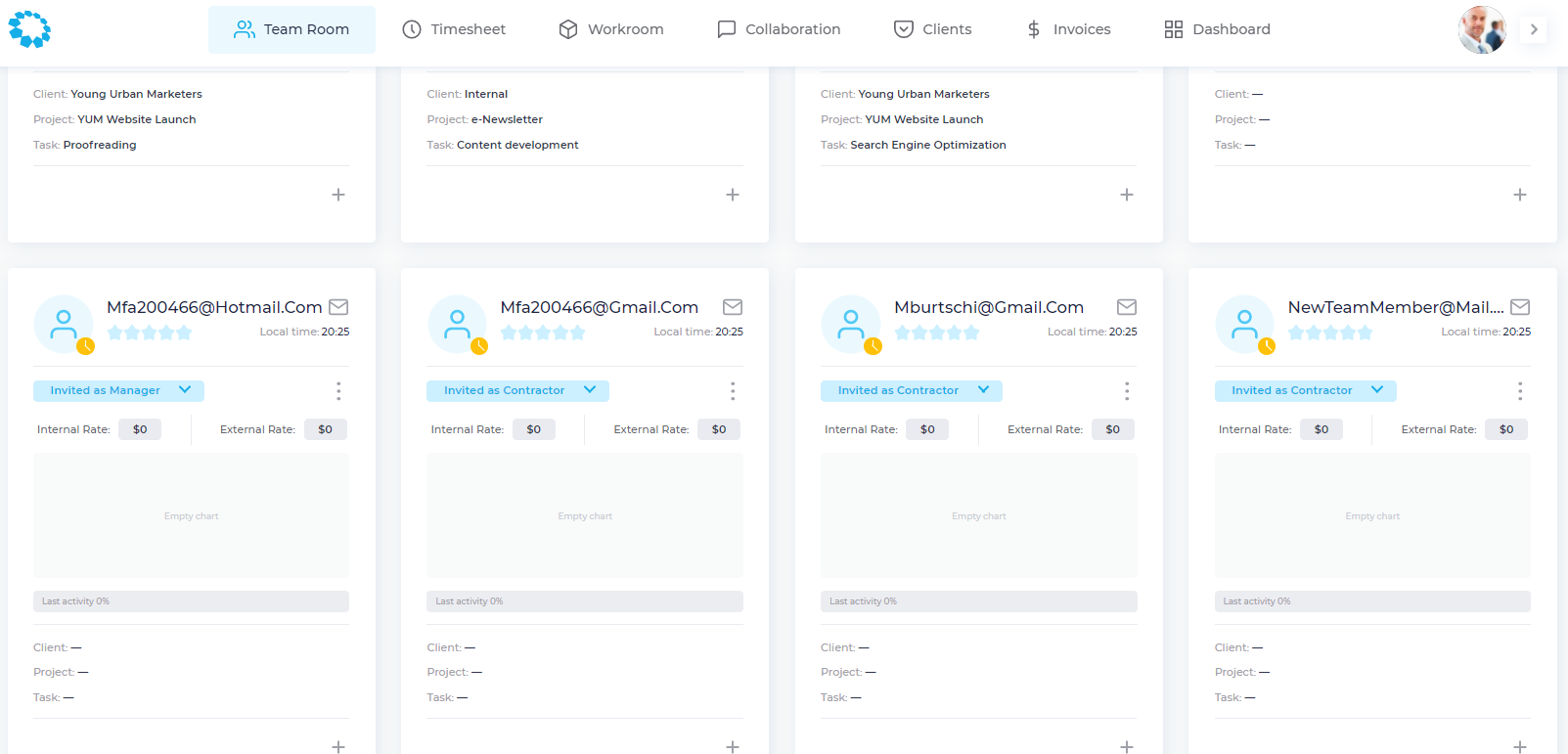The height and width of the screenshot is (754, 1568).
Task: Click the blue app logo icon
Action: (29, 29)
